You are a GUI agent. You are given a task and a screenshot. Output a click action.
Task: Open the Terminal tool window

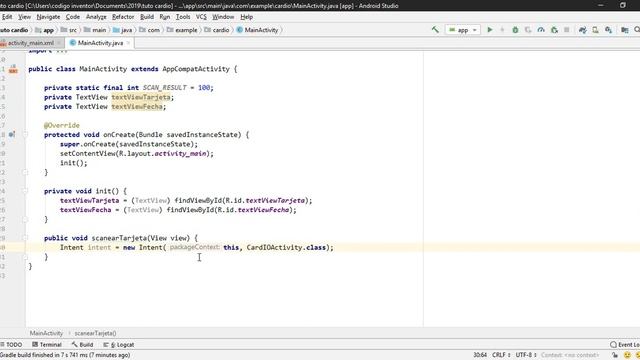47,344
